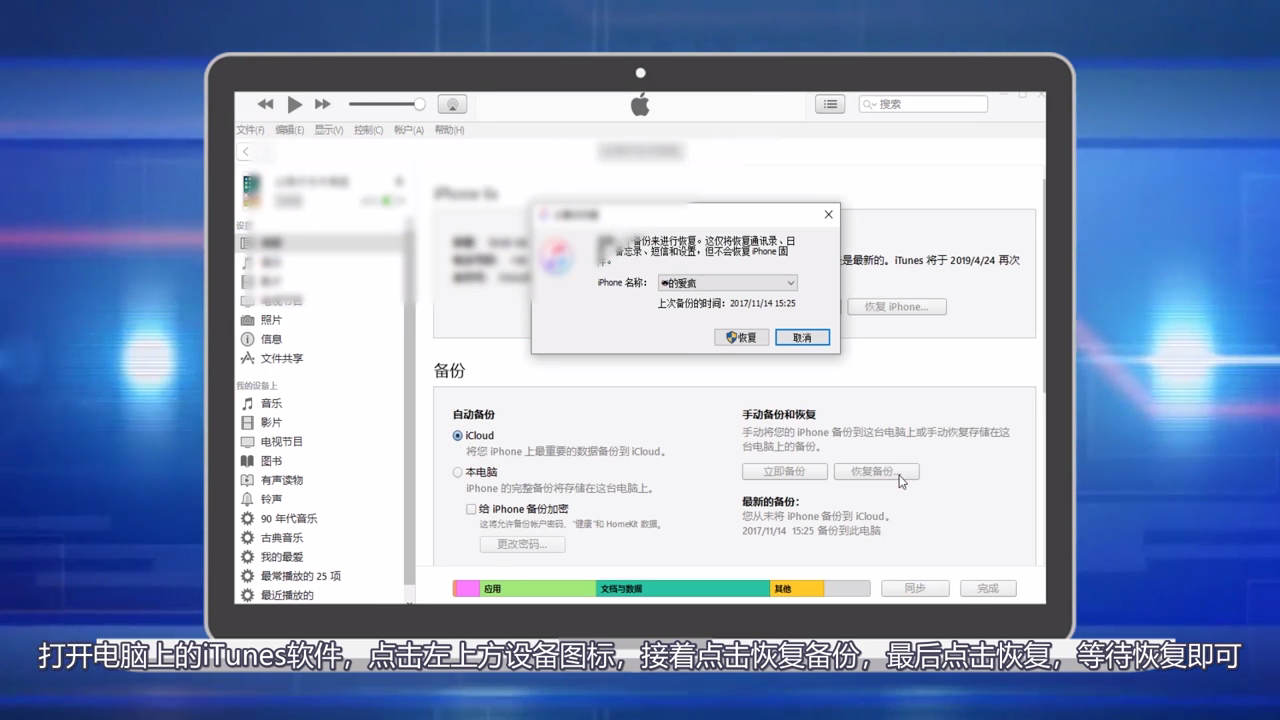Screen dimensions: 1280x720
Task: Click the iPhone device thumbnail in sidebar
Action: point(252,190)
